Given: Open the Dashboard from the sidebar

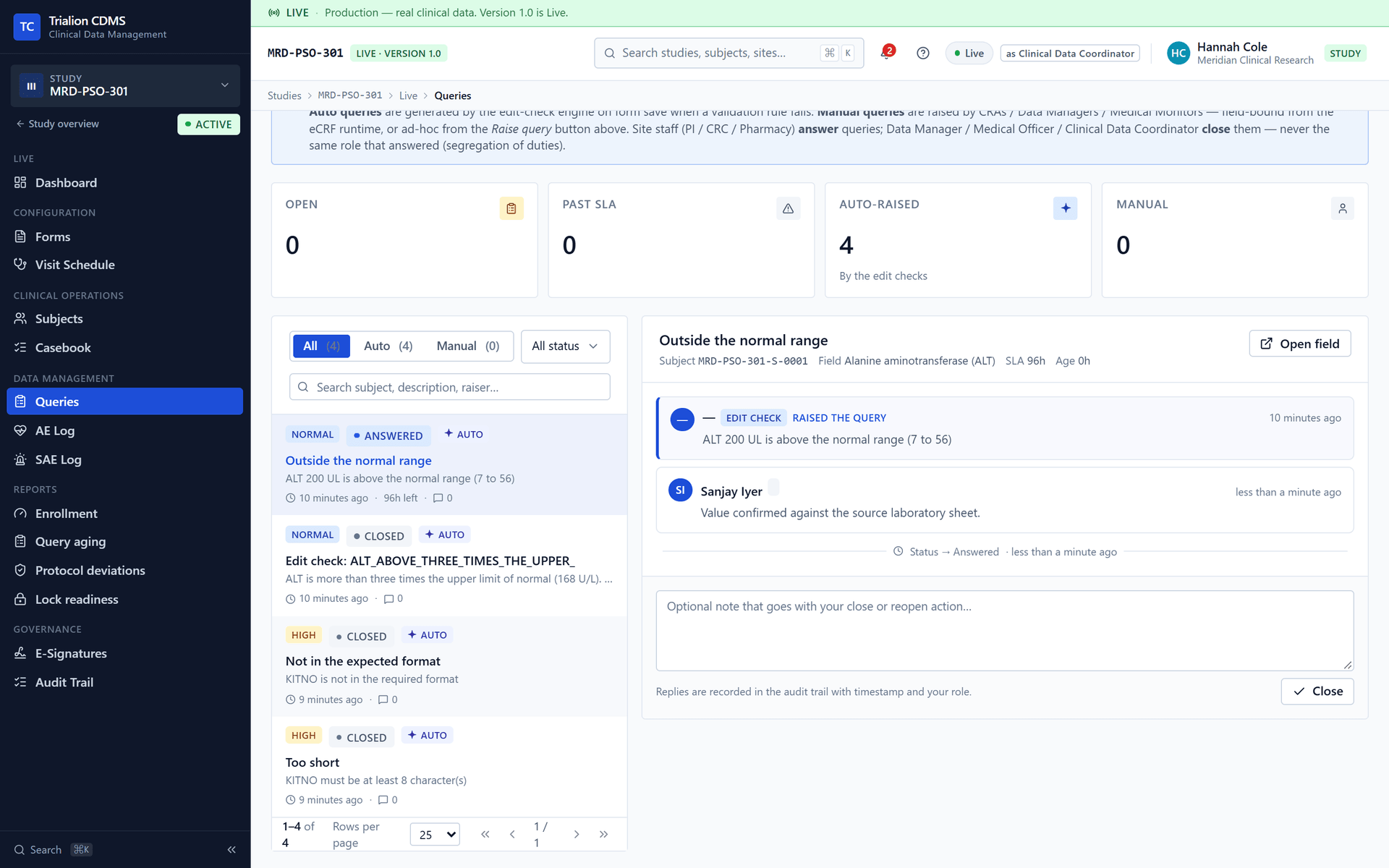Looking at the screenshot, I should pos(125,183).
